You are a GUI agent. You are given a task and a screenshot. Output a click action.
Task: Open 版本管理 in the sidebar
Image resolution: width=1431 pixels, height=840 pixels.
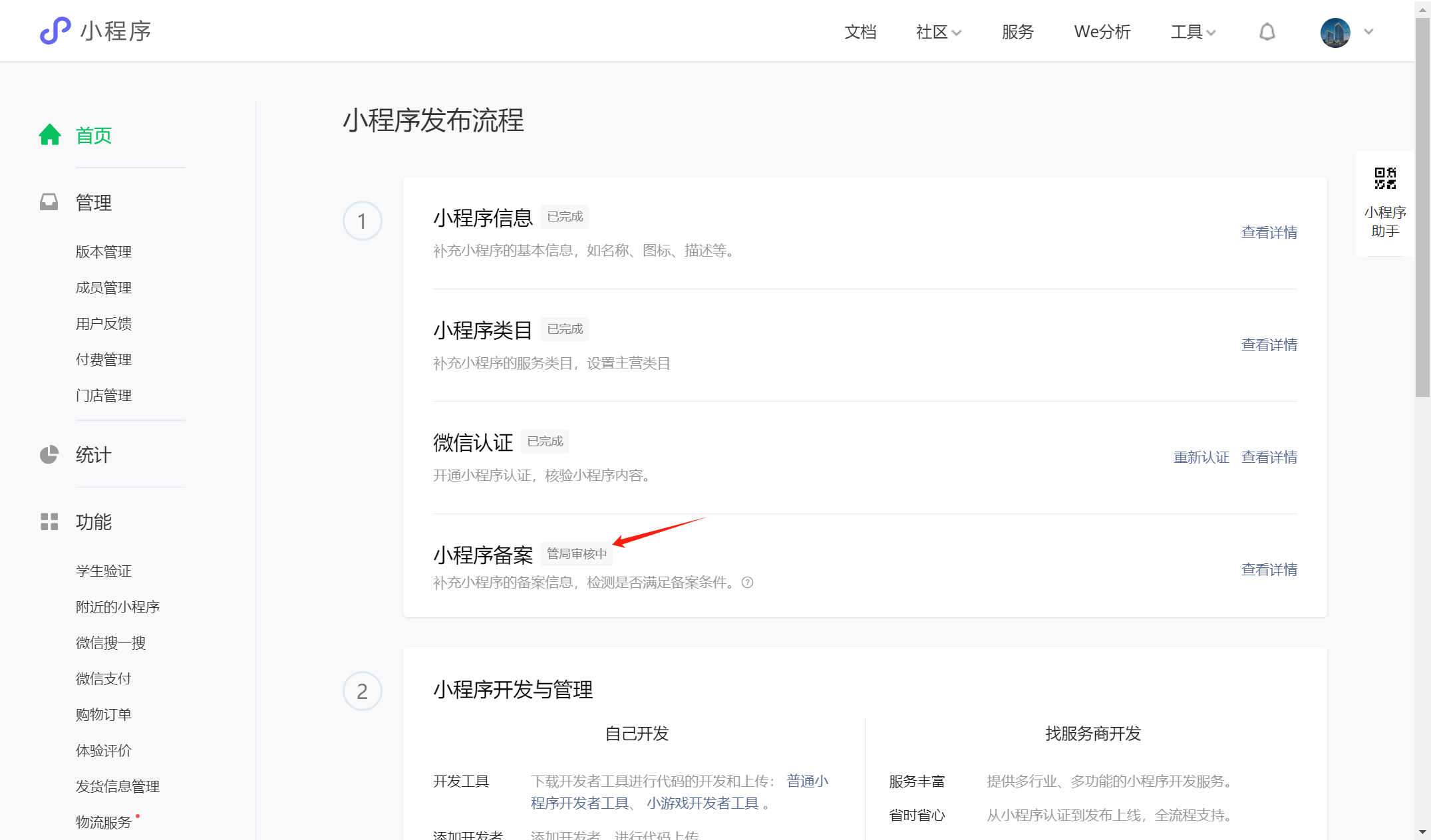(x=104, y=251)
